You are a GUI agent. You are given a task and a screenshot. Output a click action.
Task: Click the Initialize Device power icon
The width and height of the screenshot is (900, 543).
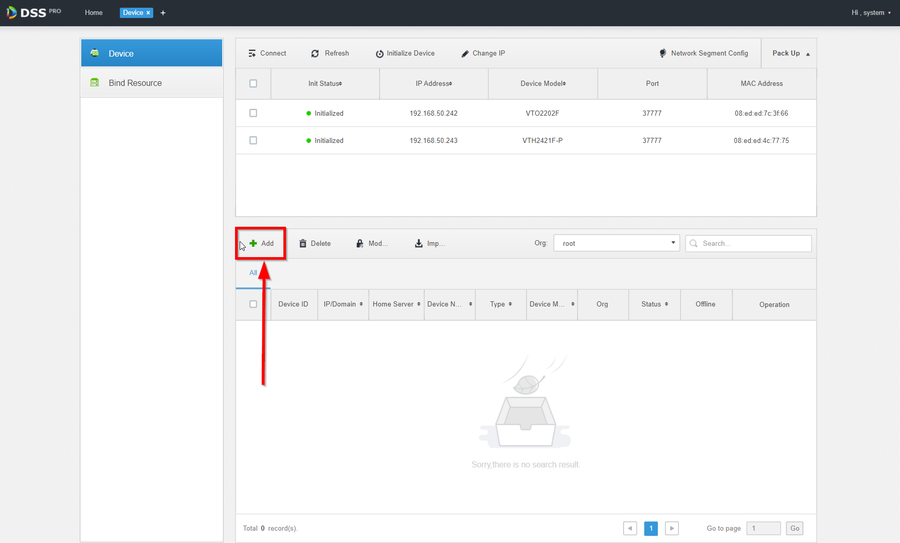pyautogui.click(x=379, y=54)
